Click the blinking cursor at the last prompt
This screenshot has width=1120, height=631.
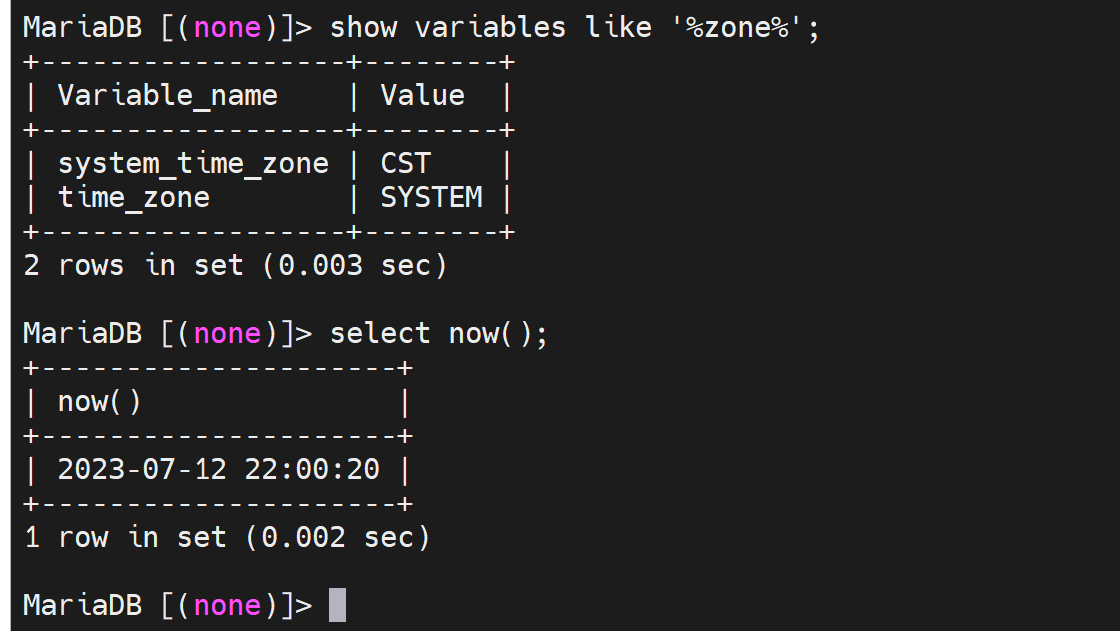[x=337, y=605]
